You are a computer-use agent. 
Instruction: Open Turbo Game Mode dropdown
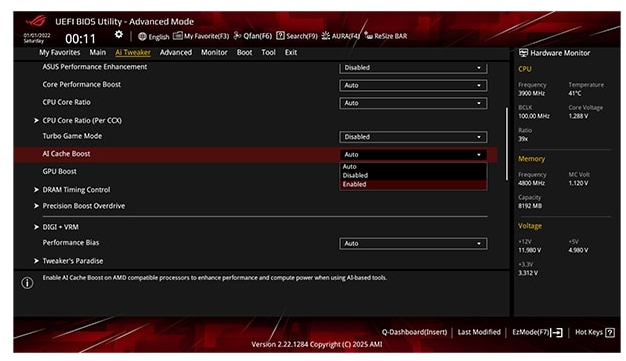coord(413,137)
